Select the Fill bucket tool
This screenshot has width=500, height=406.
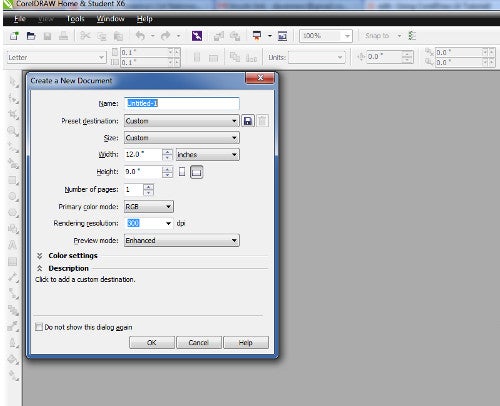tap(13, 359)
